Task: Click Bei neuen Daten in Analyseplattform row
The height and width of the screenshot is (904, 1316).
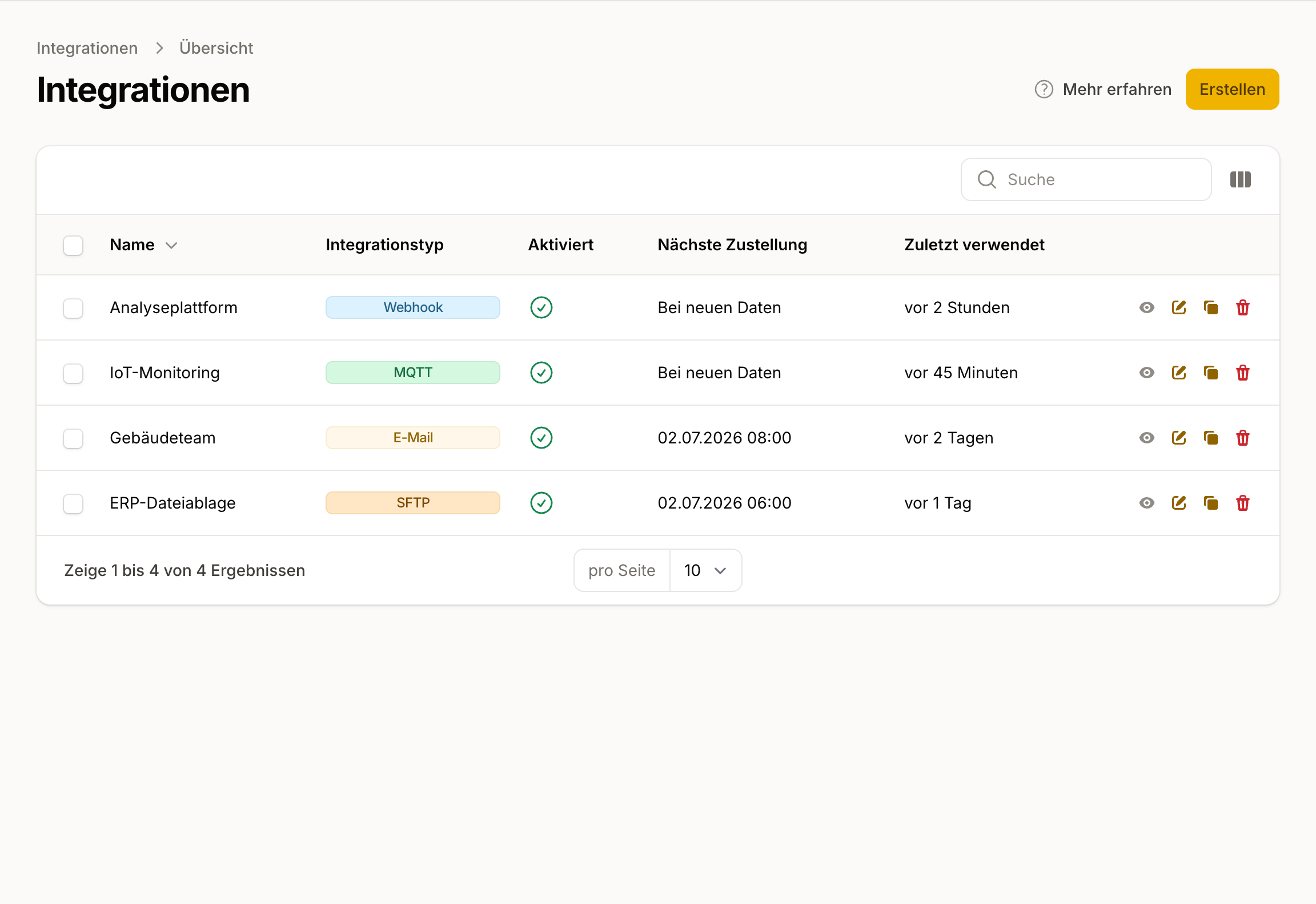Action: pyautogui.click(x=719, y=307)
